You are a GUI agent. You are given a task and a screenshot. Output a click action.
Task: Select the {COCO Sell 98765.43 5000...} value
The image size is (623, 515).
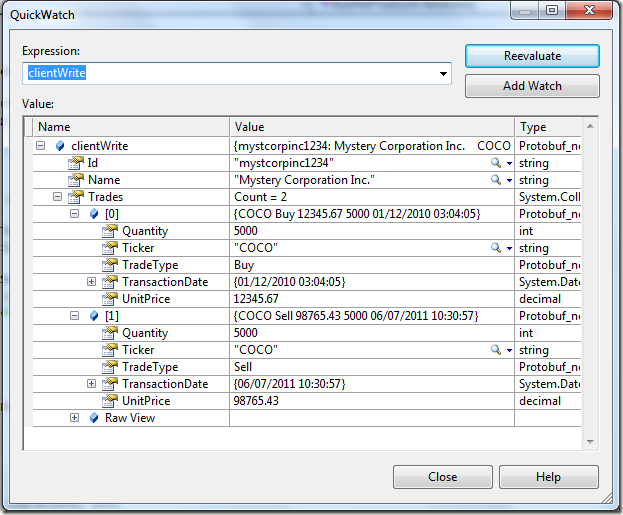(372, 316)
